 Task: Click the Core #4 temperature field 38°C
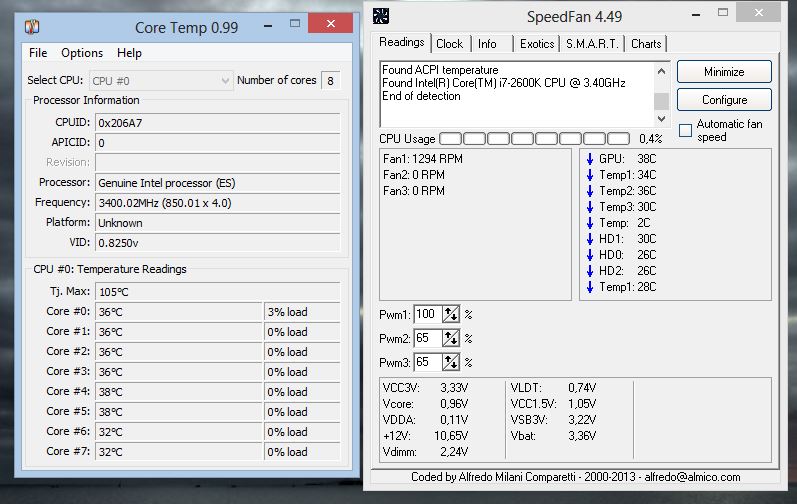[178, 392]
